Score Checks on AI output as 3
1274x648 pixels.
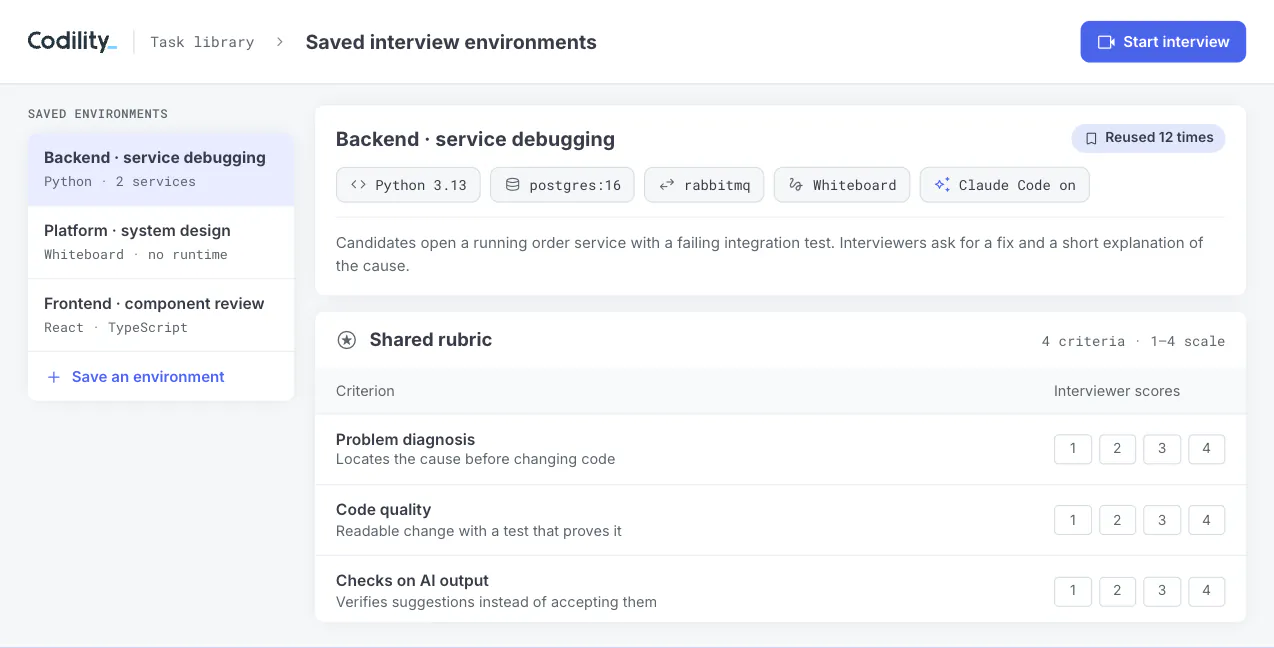click(1162, 591)
